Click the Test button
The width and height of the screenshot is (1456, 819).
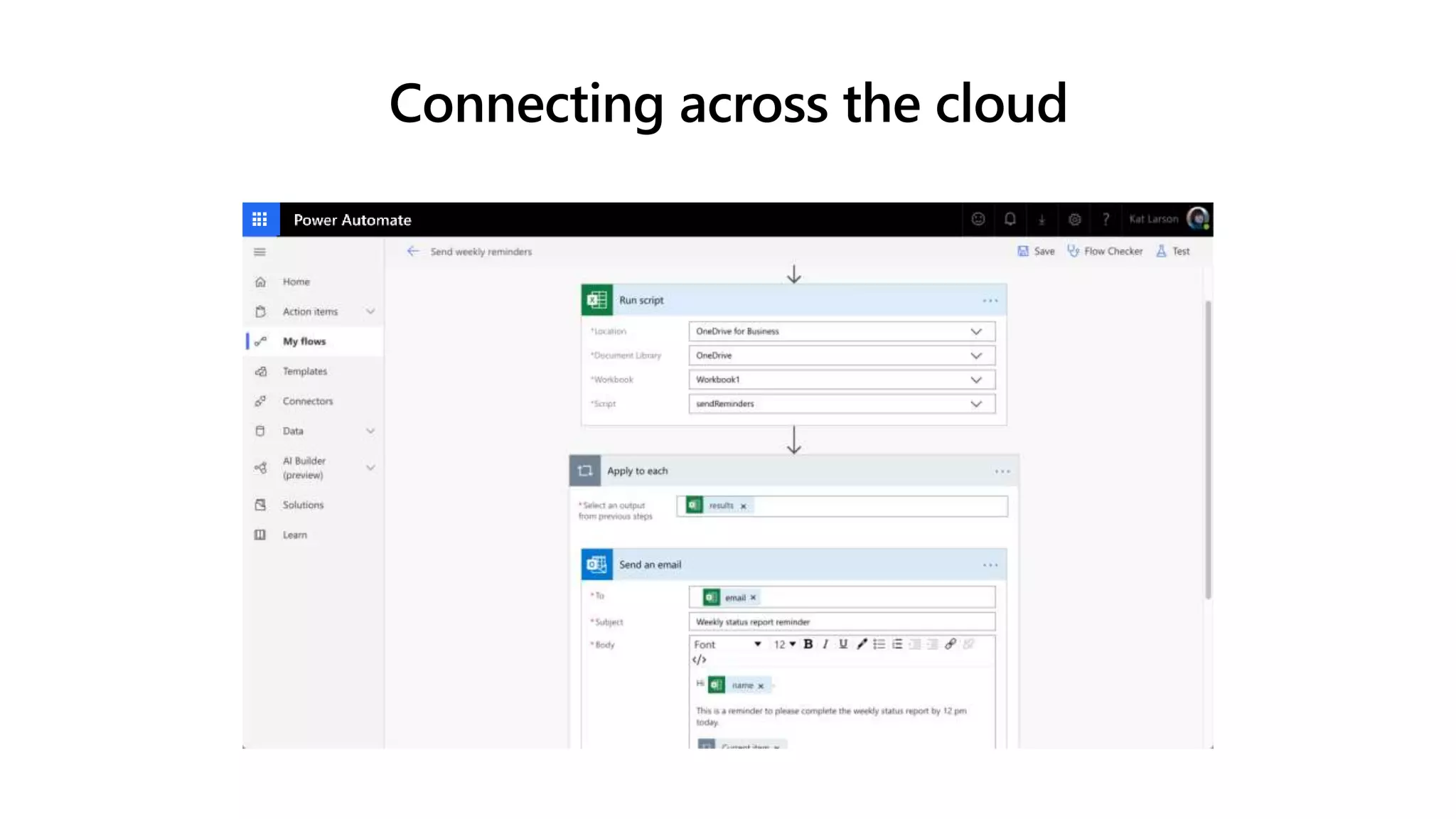(x=1173, y=251)
